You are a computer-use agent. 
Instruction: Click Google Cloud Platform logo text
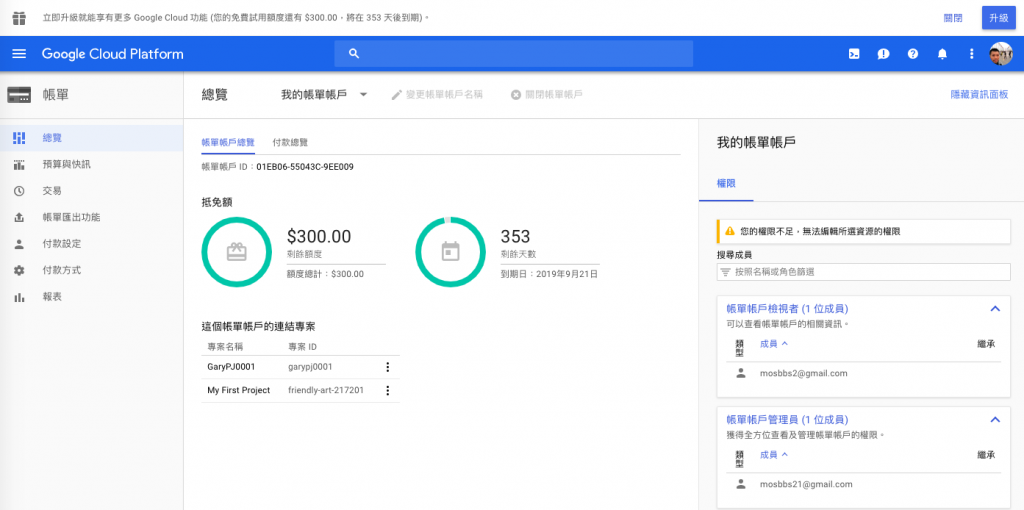(x=112, y=54)
